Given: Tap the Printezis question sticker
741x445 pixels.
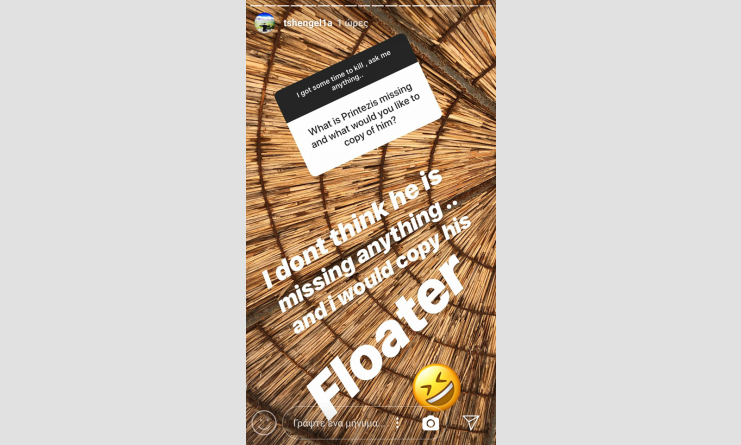Looking at the screenshot, I should coord(364,120).
